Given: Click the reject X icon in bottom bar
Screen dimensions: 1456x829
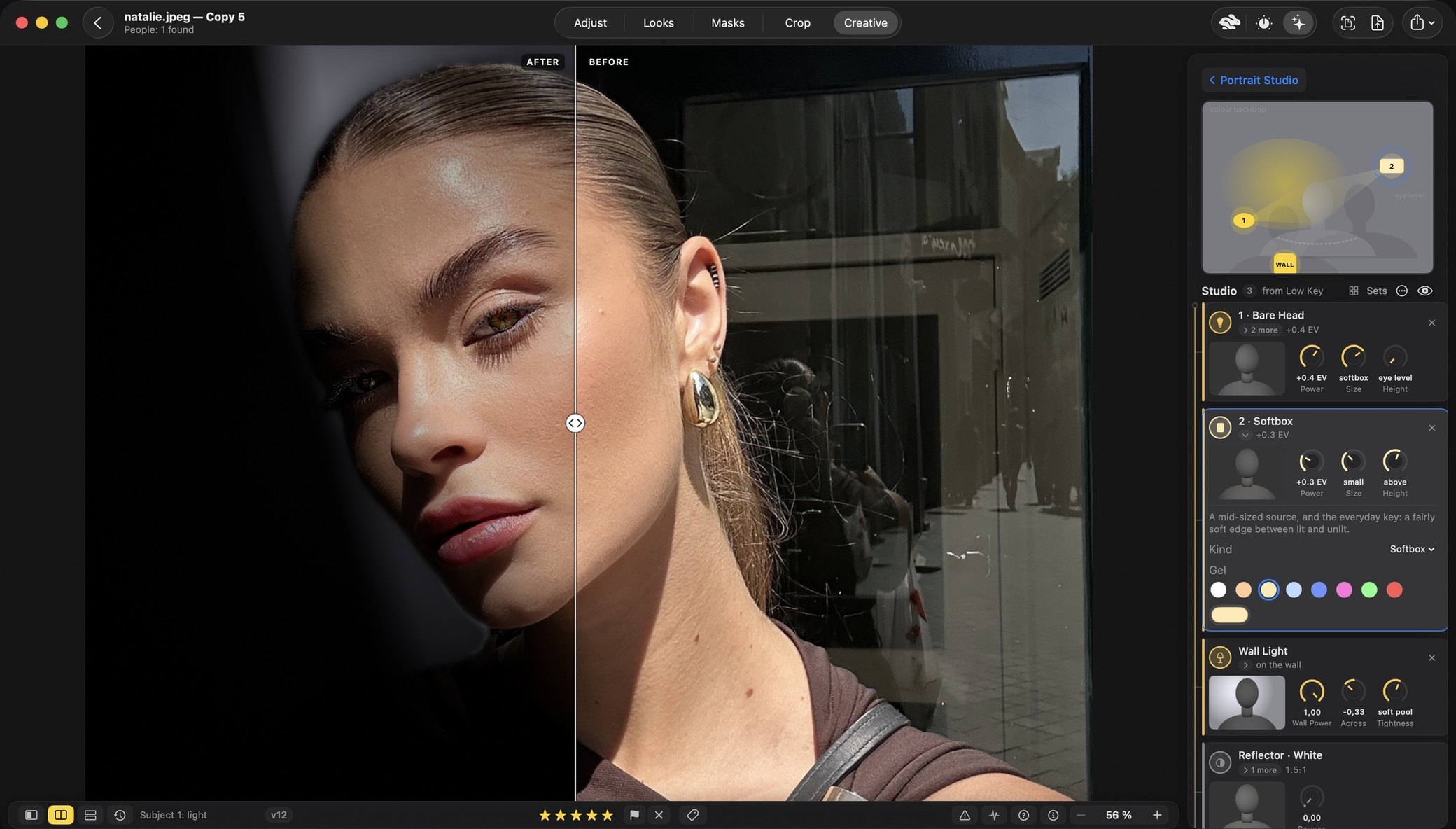Looking at the screenshot, I should pos(659,815).
